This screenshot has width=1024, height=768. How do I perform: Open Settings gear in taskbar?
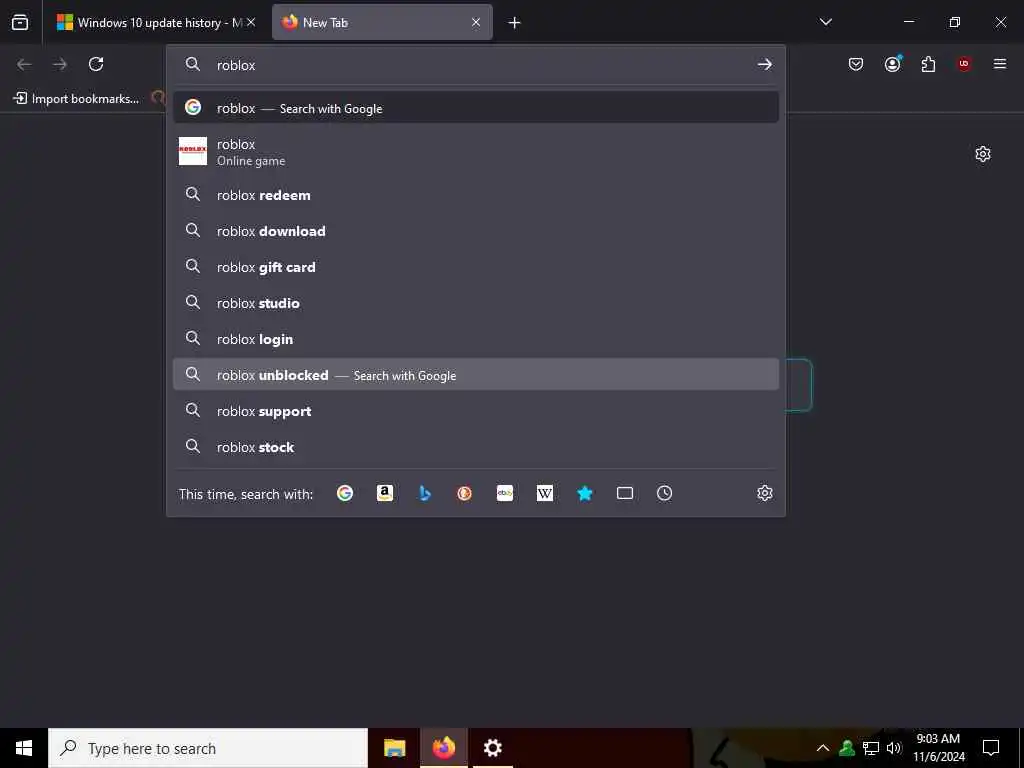[492, 748]
